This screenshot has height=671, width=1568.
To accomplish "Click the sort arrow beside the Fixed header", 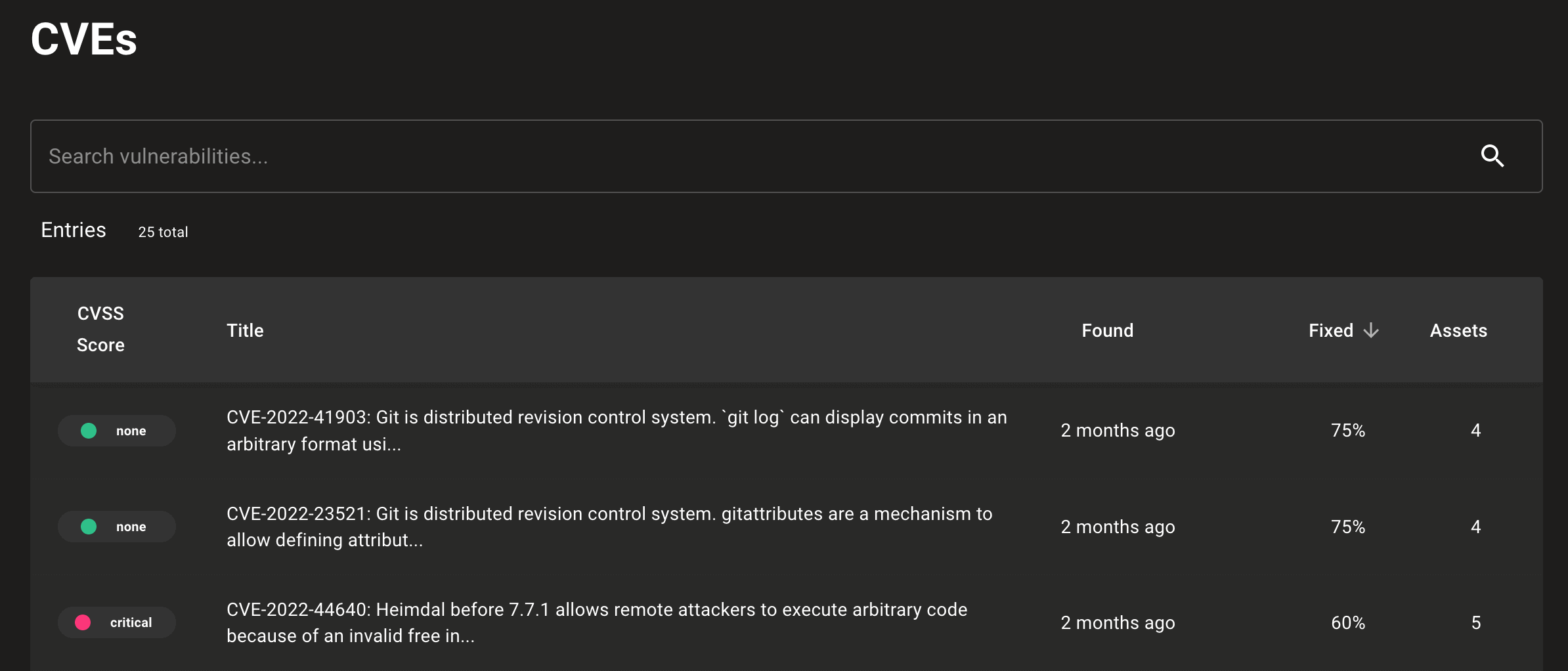I will click(1372, 331).
